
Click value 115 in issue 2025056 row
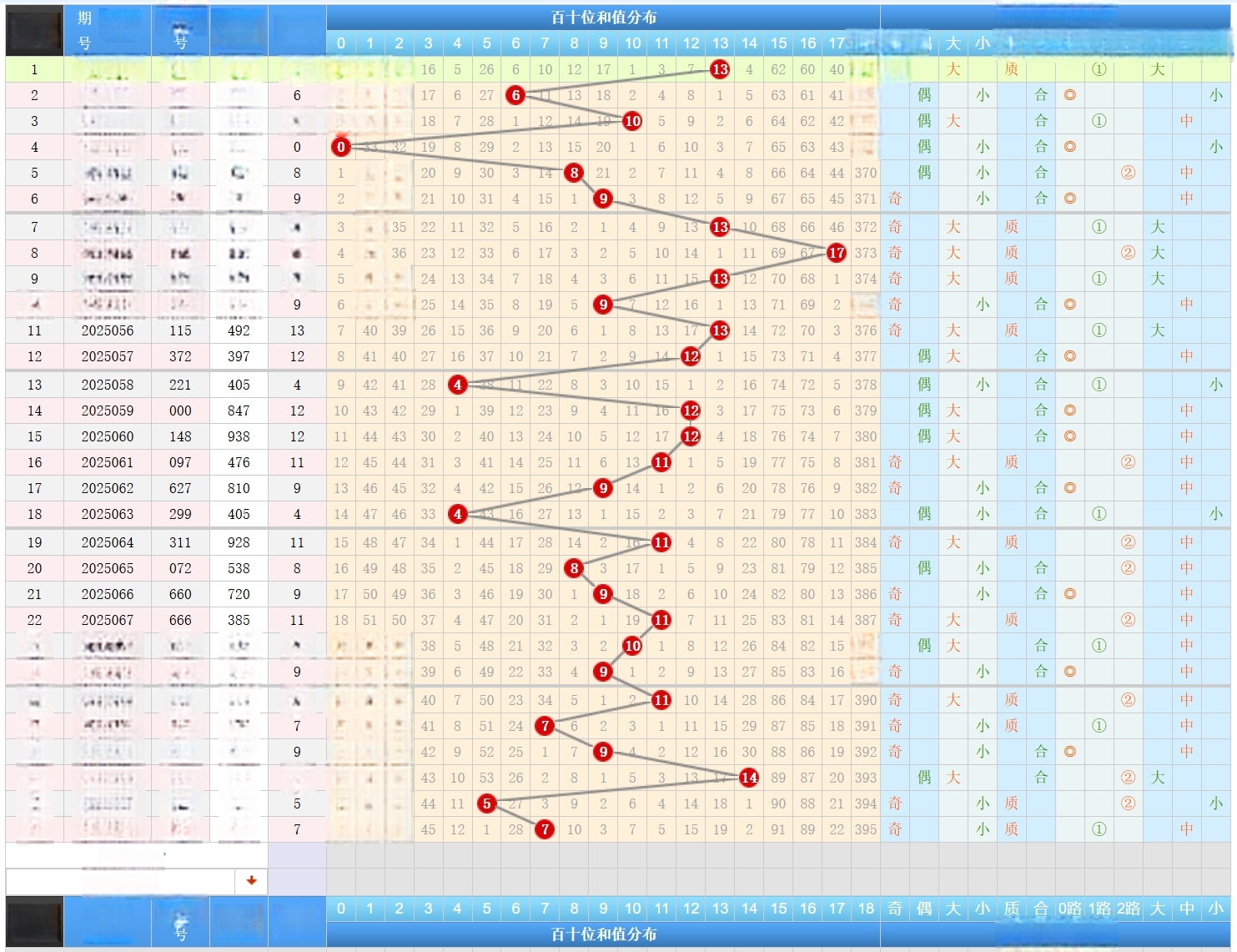(180, 330)
